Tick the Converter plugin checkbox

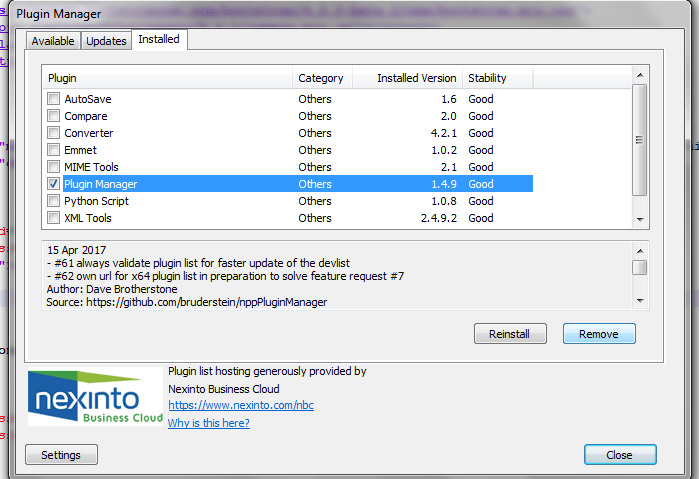pyautogui.click(x=53, y=132)
